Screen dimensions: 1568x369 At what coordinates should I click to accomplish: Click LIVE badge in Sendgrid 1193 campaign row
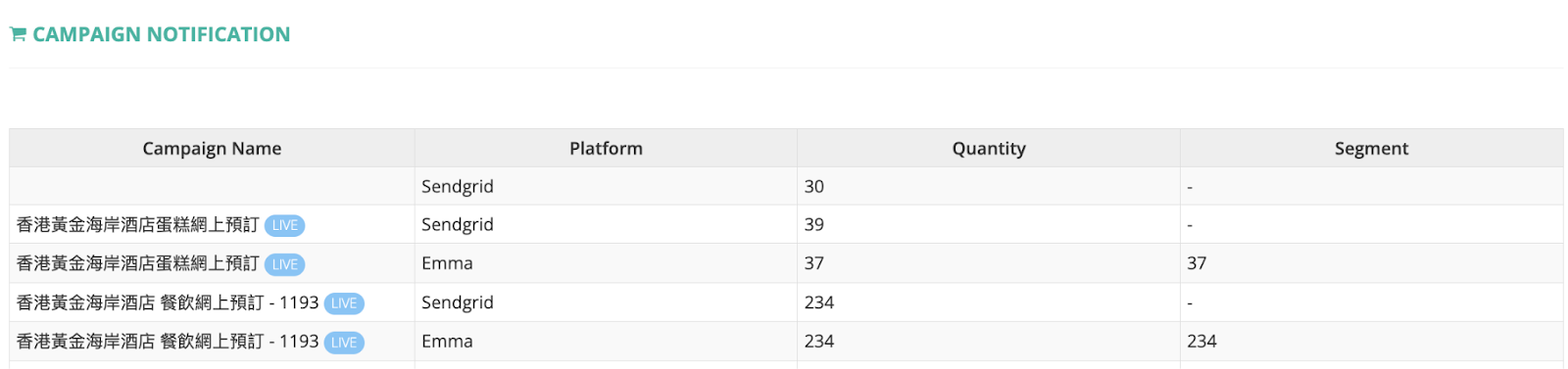pos(344,303)
